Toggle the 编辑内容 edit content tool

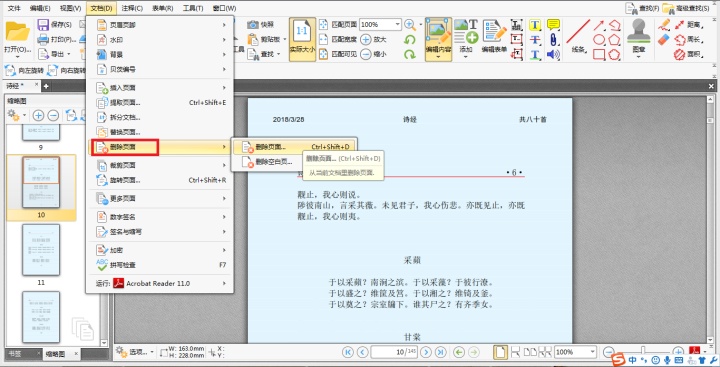[x=438, y=40]
